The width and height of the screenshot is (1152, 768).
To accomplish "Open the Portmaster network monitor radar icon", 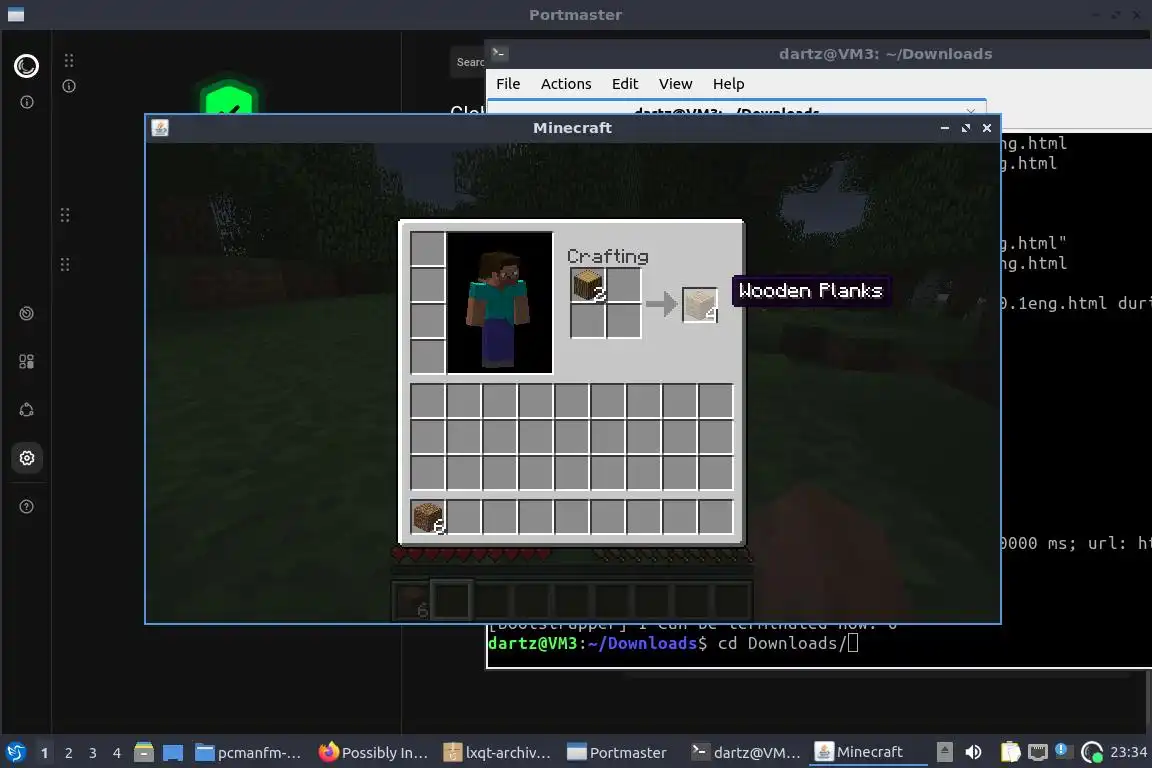I will (26, 314).
